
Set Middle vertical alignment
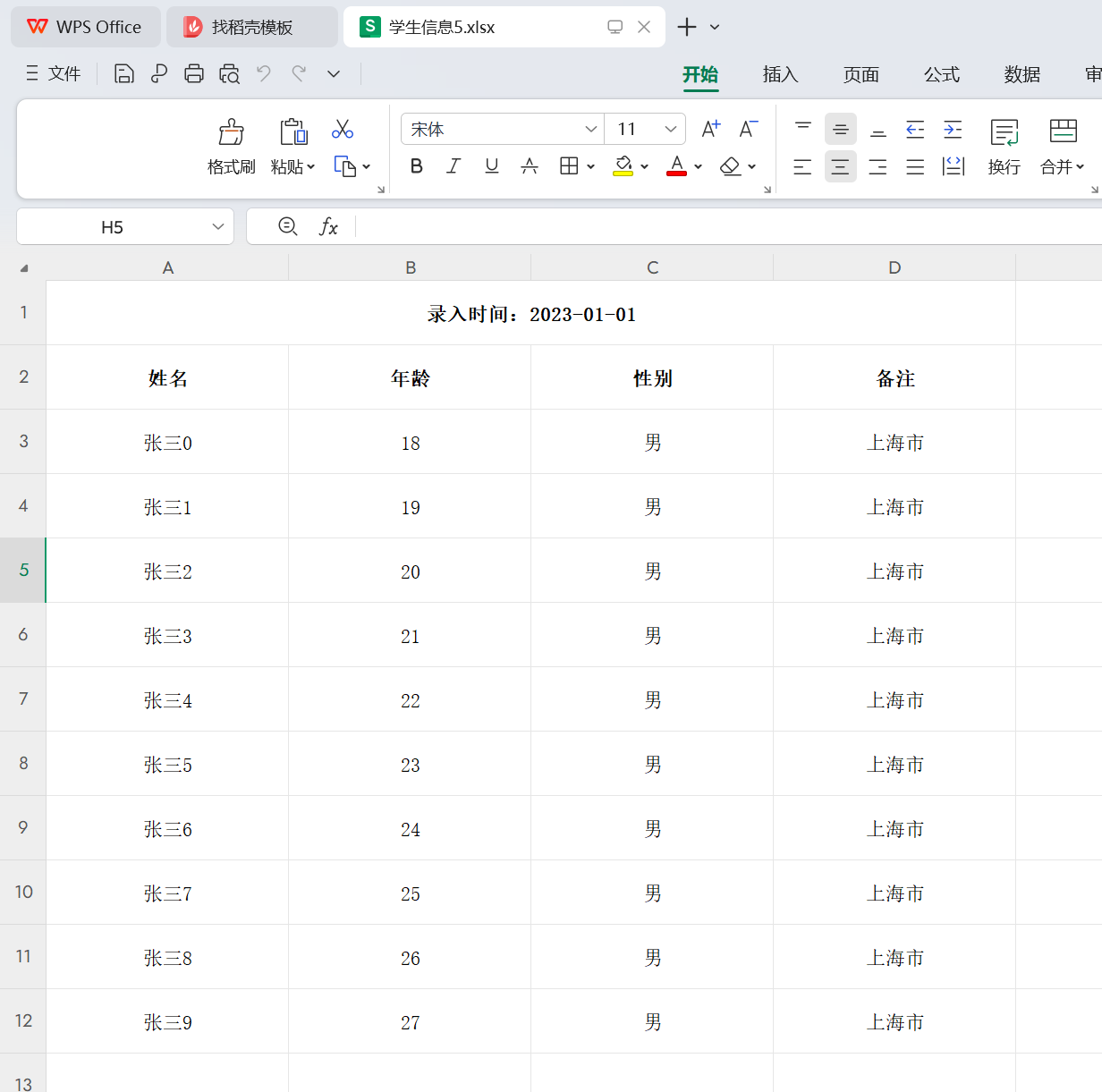(841, 130)
